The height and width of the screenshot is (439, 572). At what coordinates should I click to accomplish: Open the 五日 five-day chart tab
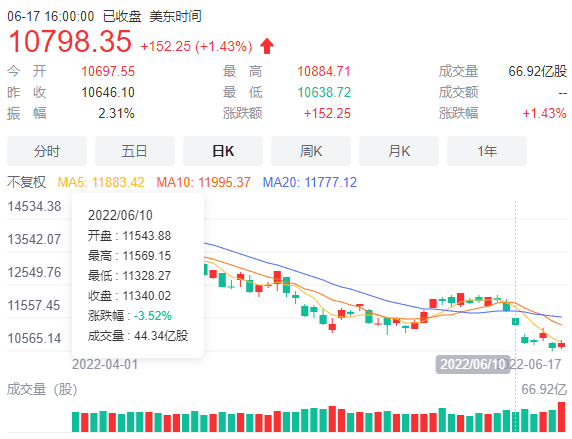135,151
